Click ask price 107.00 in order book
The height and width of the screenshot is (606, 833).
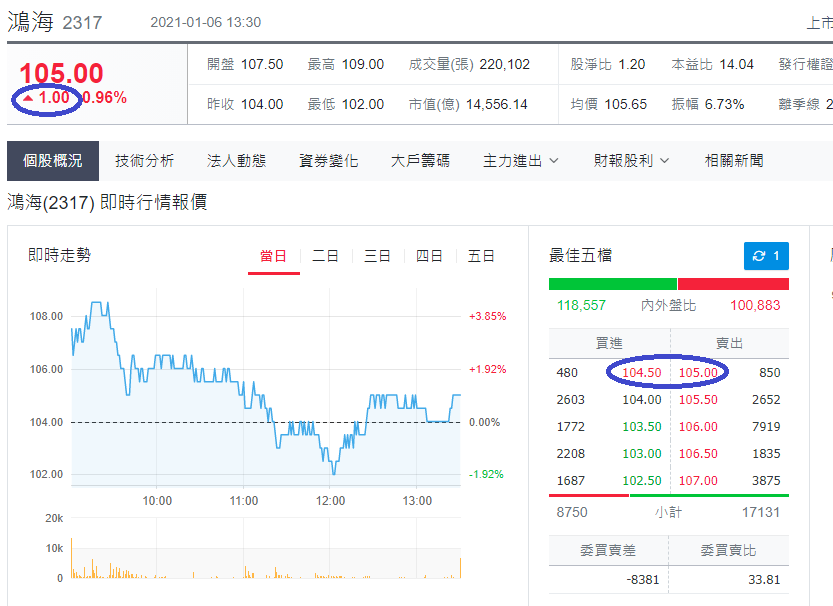pyautogui.click(x=698, y=481)
